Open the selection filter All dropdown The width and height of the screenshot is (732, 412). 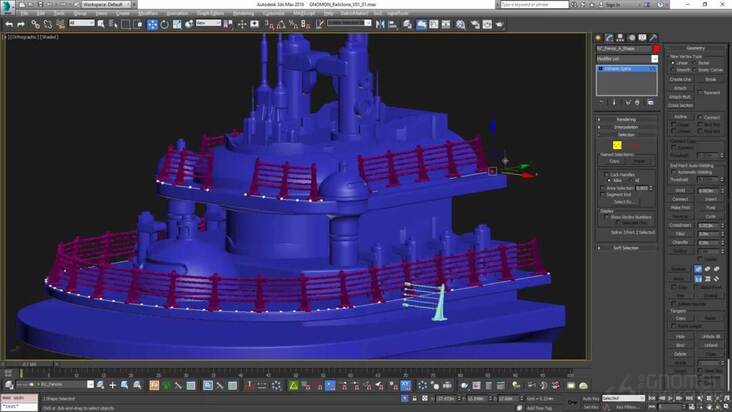pos(82,23)
